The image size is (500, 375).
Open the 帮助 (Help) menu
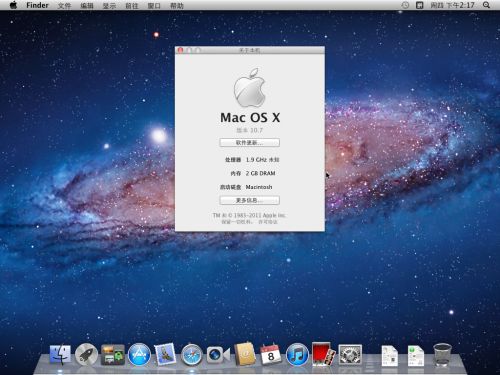177,6
